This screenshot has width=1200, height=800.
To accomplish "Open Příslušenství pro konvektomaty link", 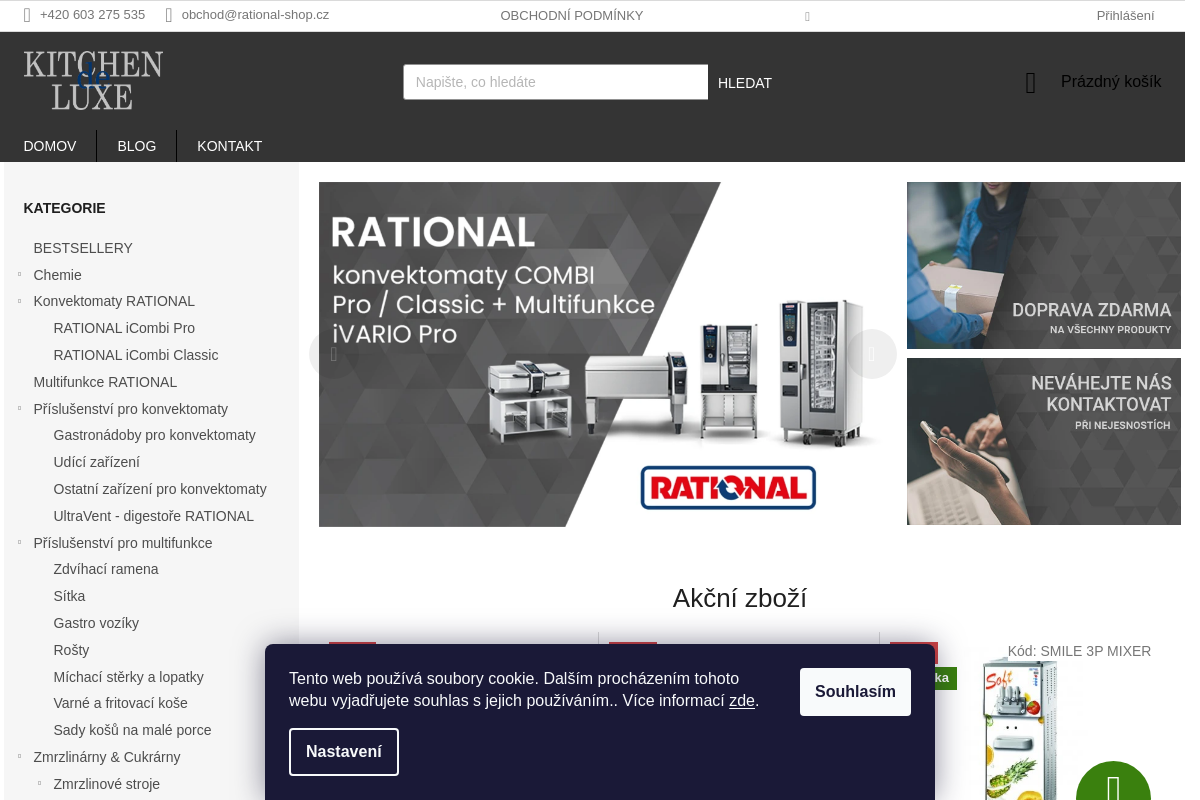I will [x=131, y=409].
